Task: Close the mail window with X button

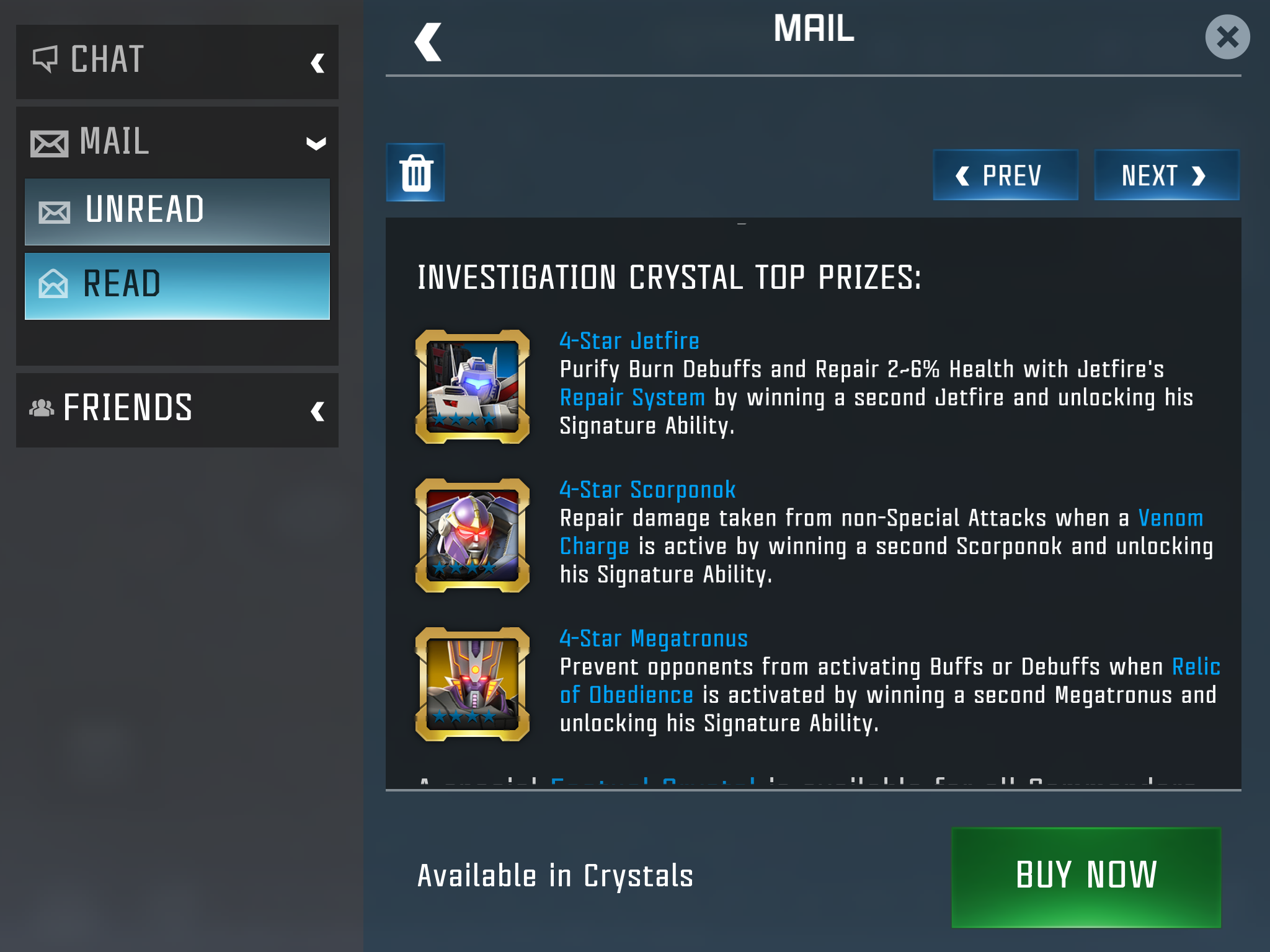Action: click(1227, 37)
